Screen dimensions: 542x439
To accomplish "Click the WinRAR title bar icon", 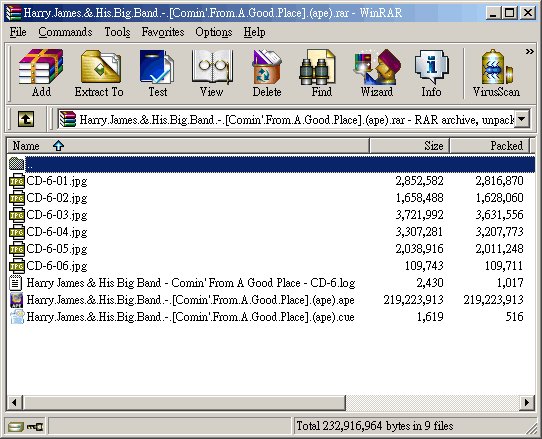I will click(14, 13).
